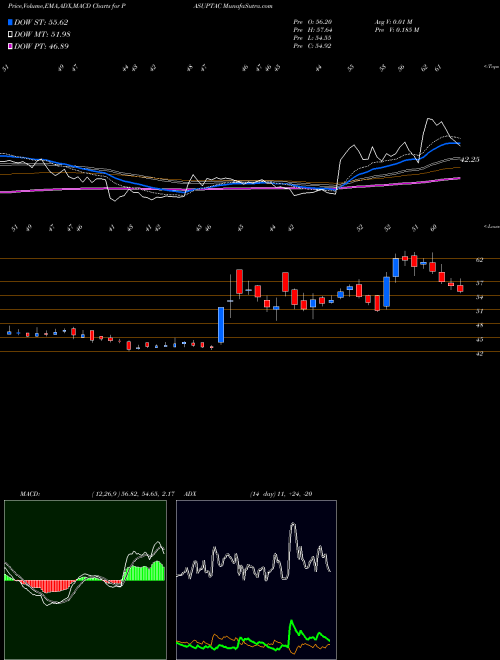This screenshot has height=660, width=500.
Task: Click the ADX '(14 day) 11, +24, -20' text
Action: (x=281, y=494)
